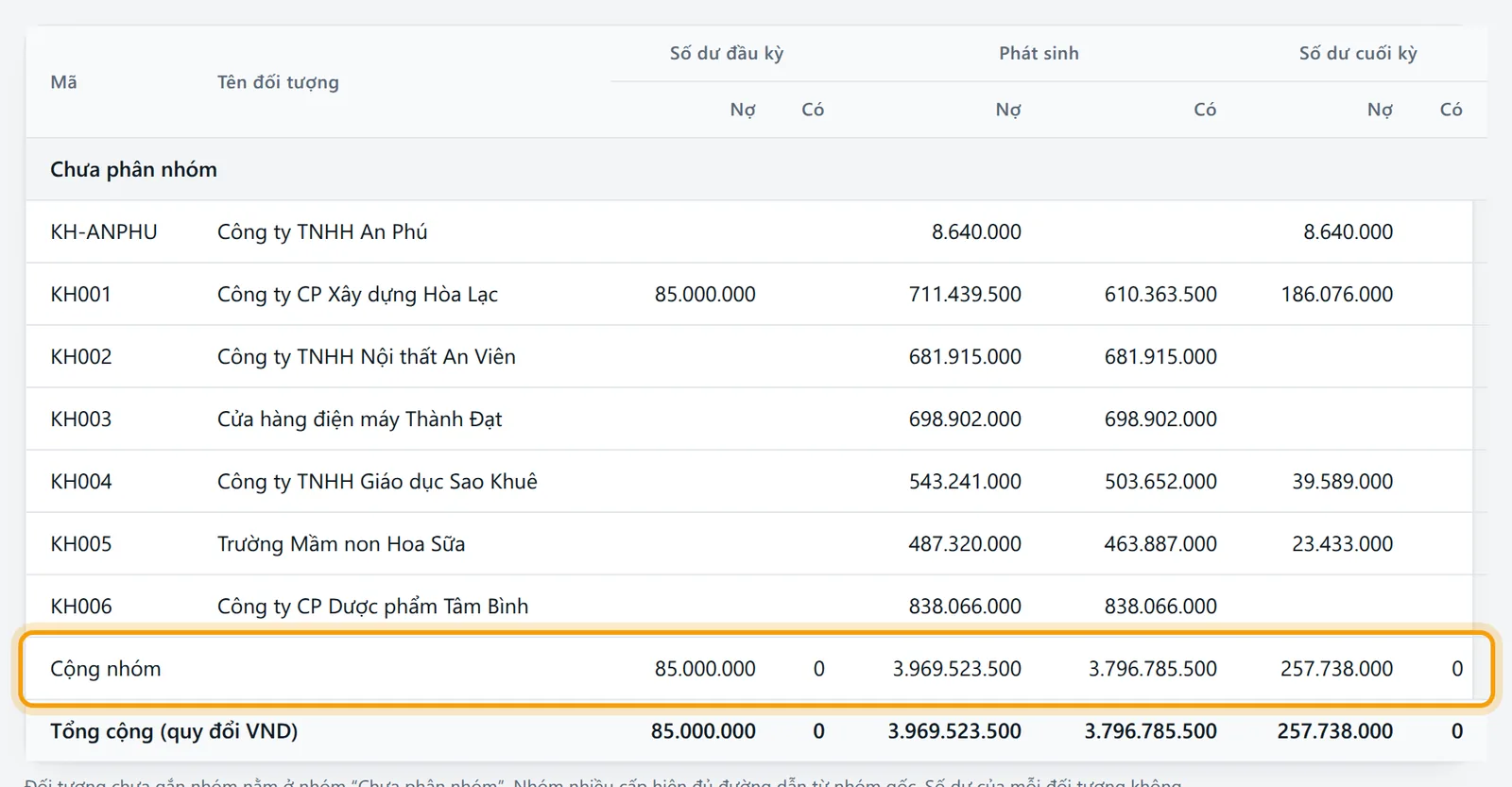Click subtotal 3.796.785.500 in Cộng nhóm row
Viewport: 1512px width, 787px height.
click(1153, 668)
